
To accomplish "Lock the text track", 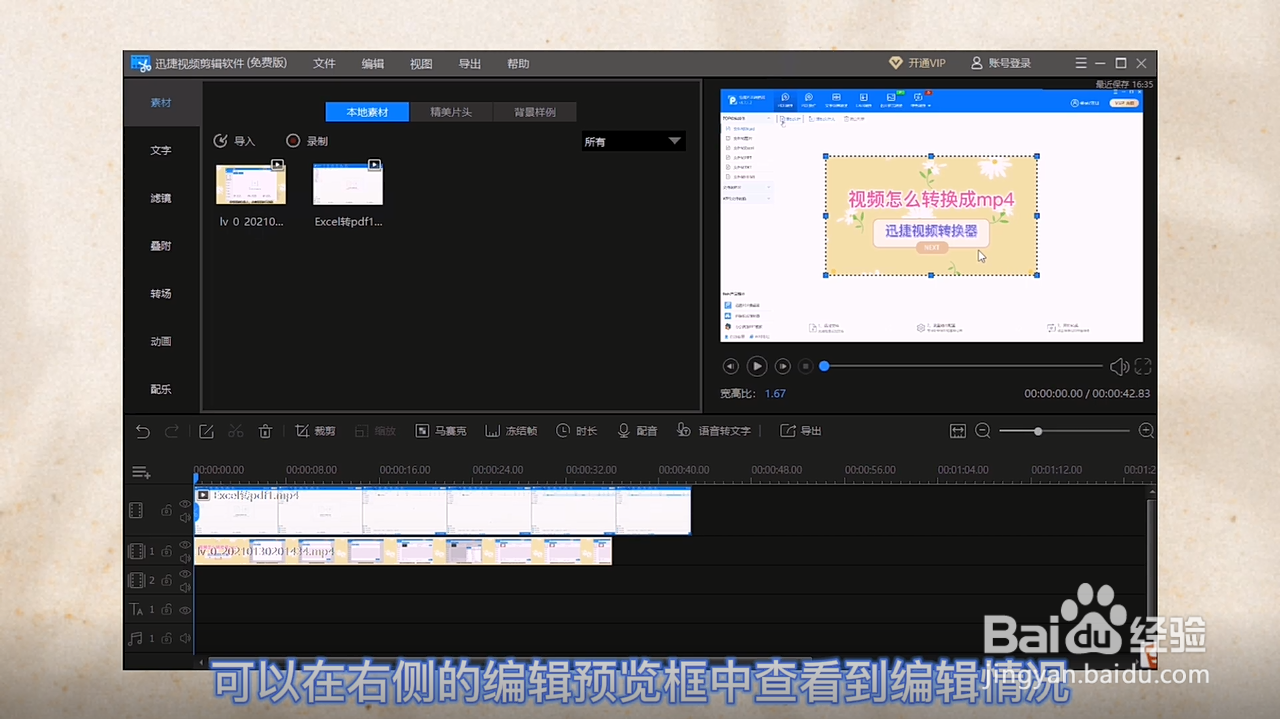I will [167, 609].
